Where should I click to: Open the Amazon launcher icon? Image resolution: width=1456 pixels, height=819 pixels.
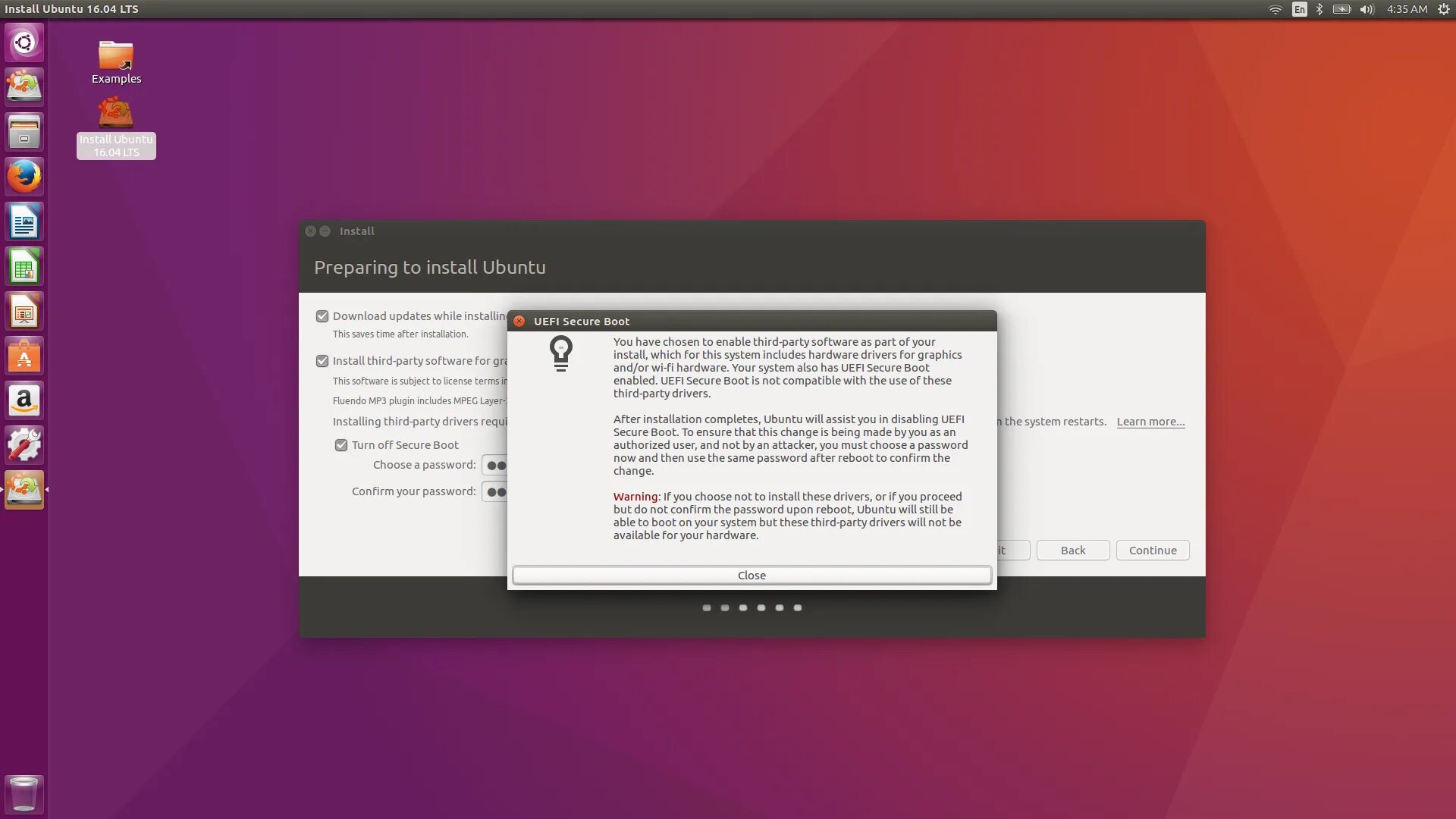24,400
